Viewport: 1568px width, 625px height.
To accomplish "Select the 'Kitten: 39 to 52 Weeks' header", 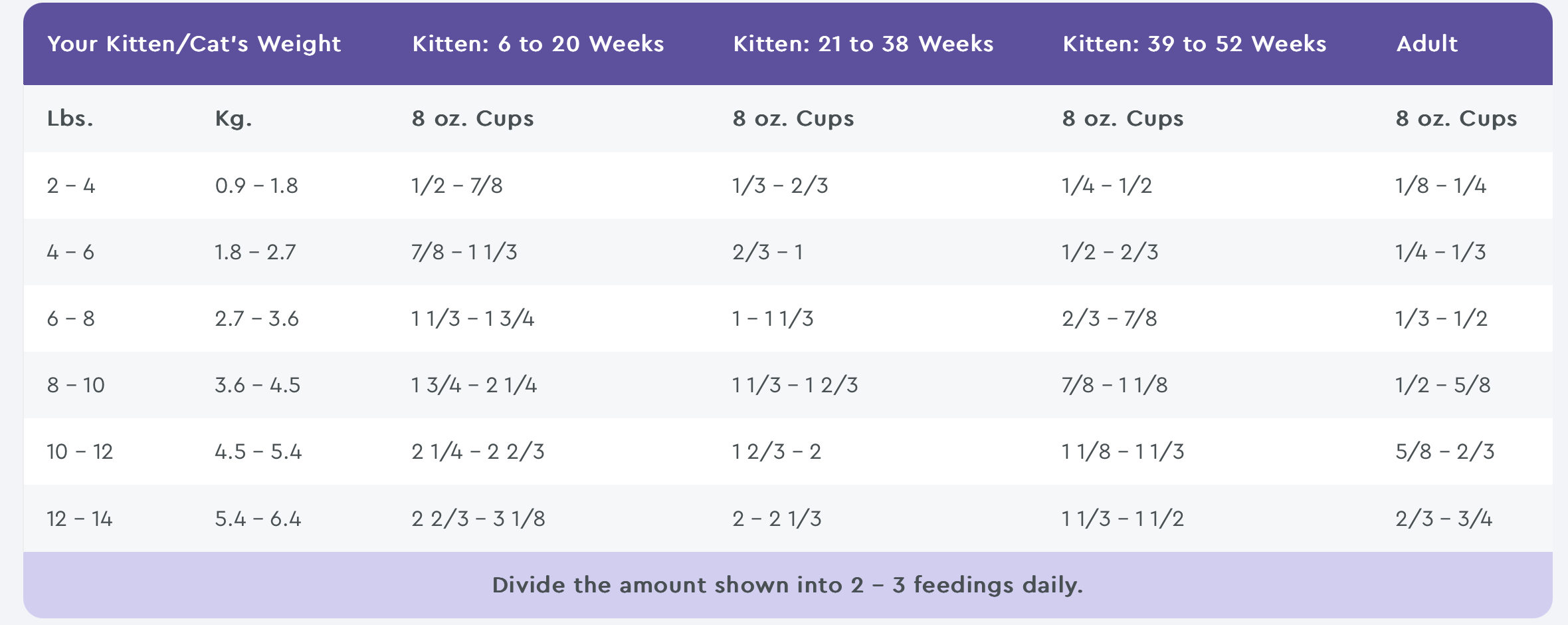I will tap(1194, 44).
